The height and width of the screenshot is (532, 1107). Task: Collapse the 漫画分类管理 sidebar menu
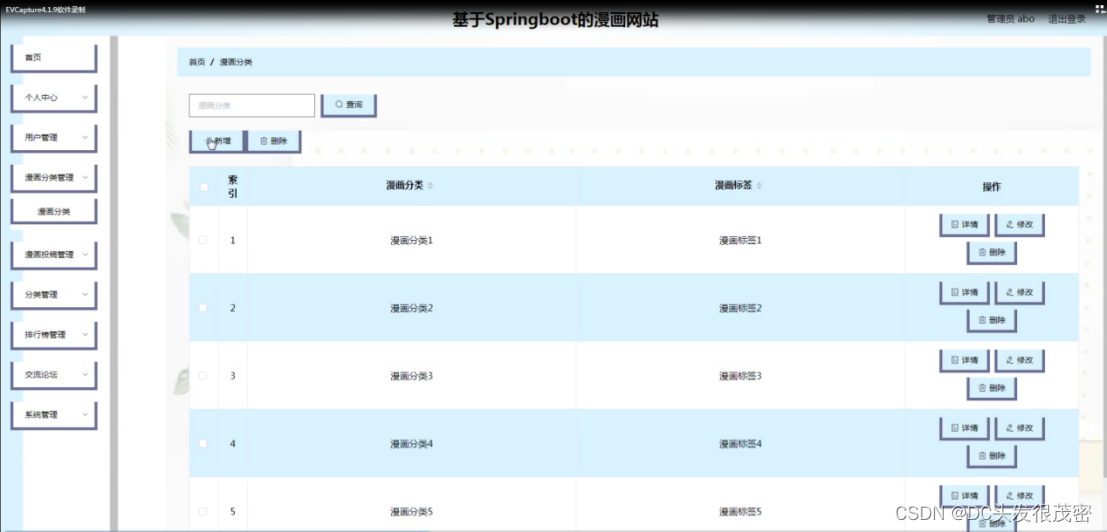54,178
